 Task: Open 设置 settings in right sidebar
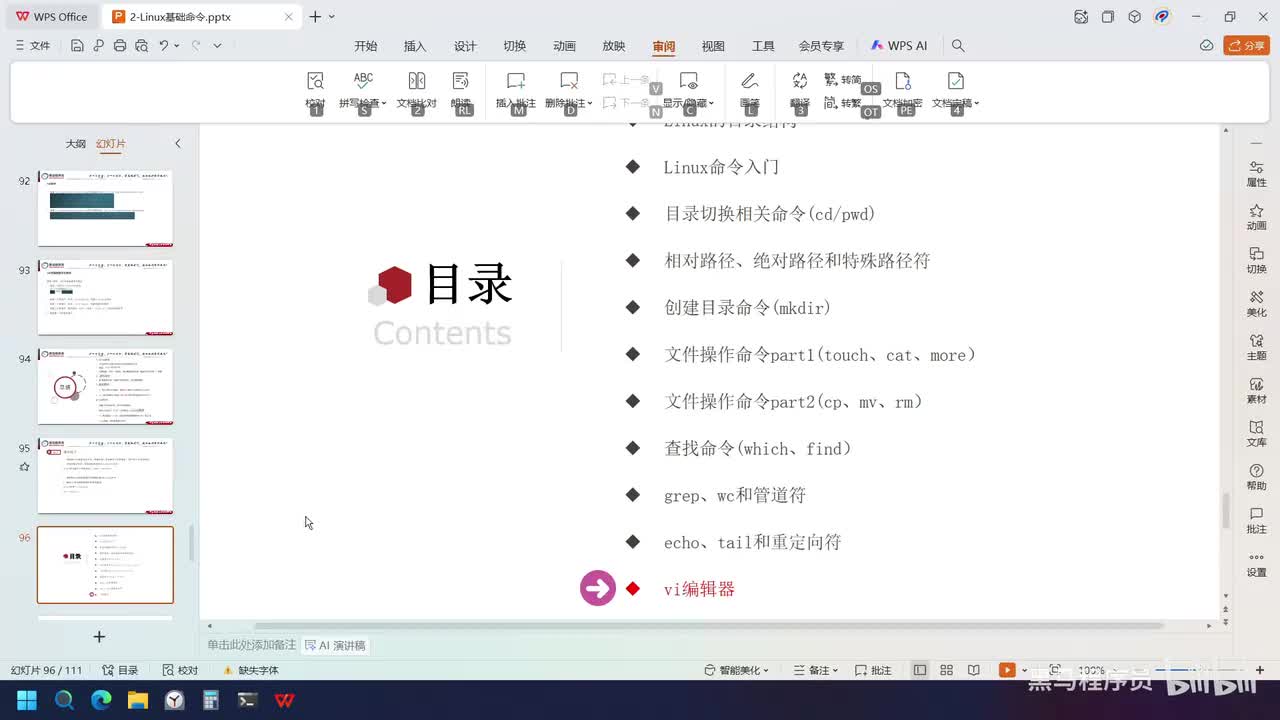tap(1256, 564)
